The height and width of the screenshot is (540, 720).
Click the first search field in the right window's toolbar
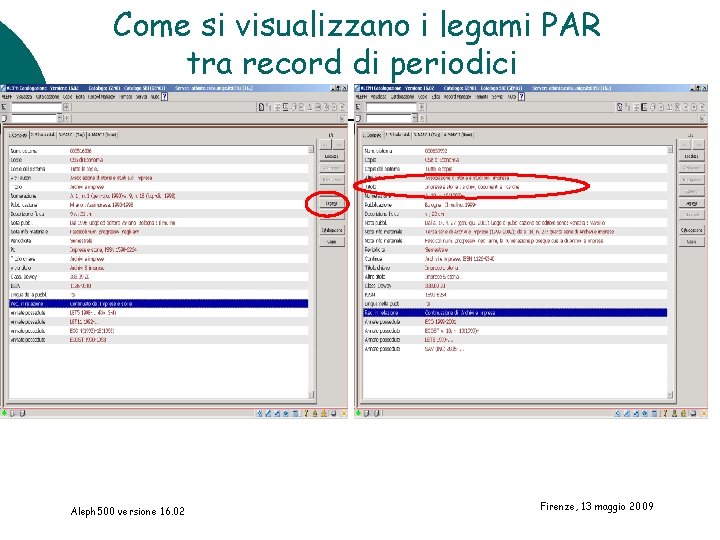[x=391, y=107]
